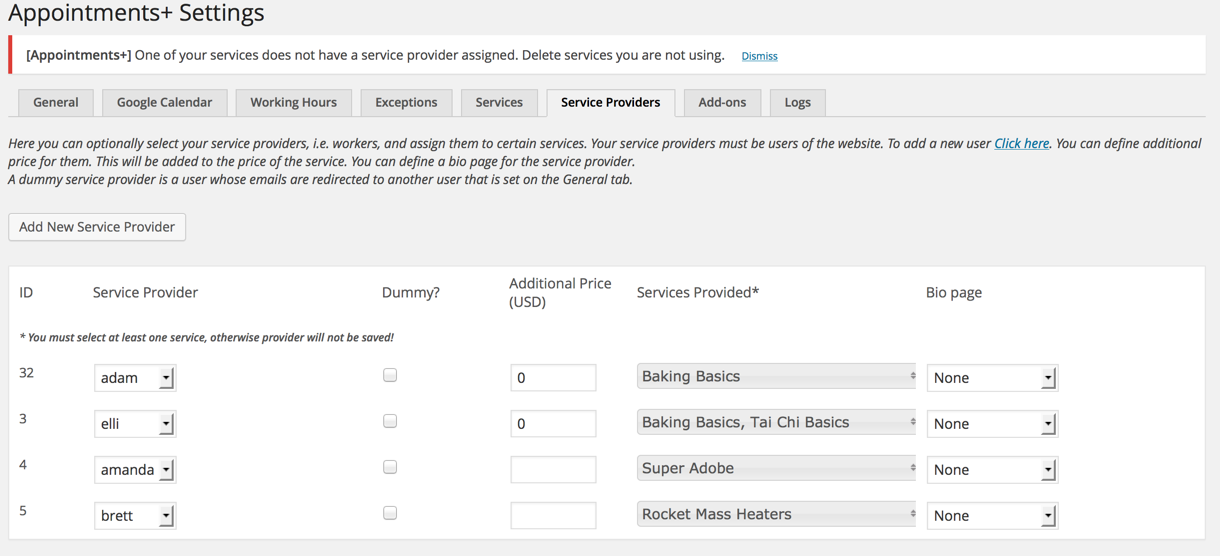Click the Additional Price field for adam
Image resolution: width=1220 pixels, height=556 pixels.
click(x=553, y=378)
